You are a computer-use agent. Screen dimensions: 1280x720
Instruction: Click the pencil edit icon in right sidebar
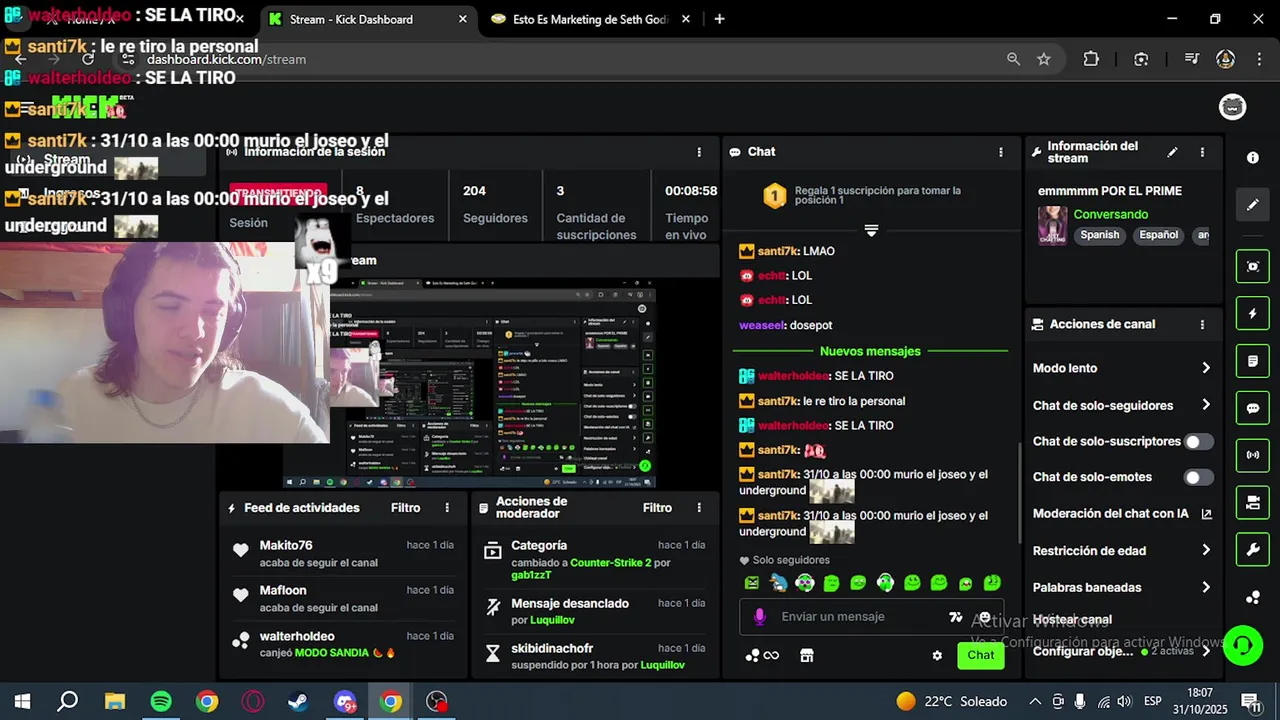(x=1253, y=205)
